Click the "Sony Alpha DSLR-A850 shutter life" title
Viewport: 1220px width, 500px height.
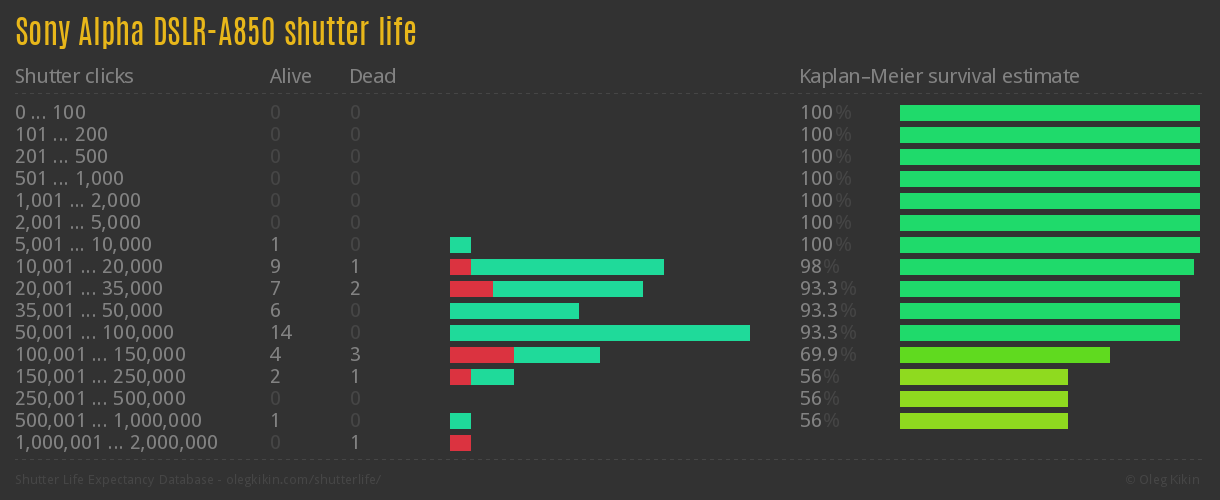(x=215, y=32)
